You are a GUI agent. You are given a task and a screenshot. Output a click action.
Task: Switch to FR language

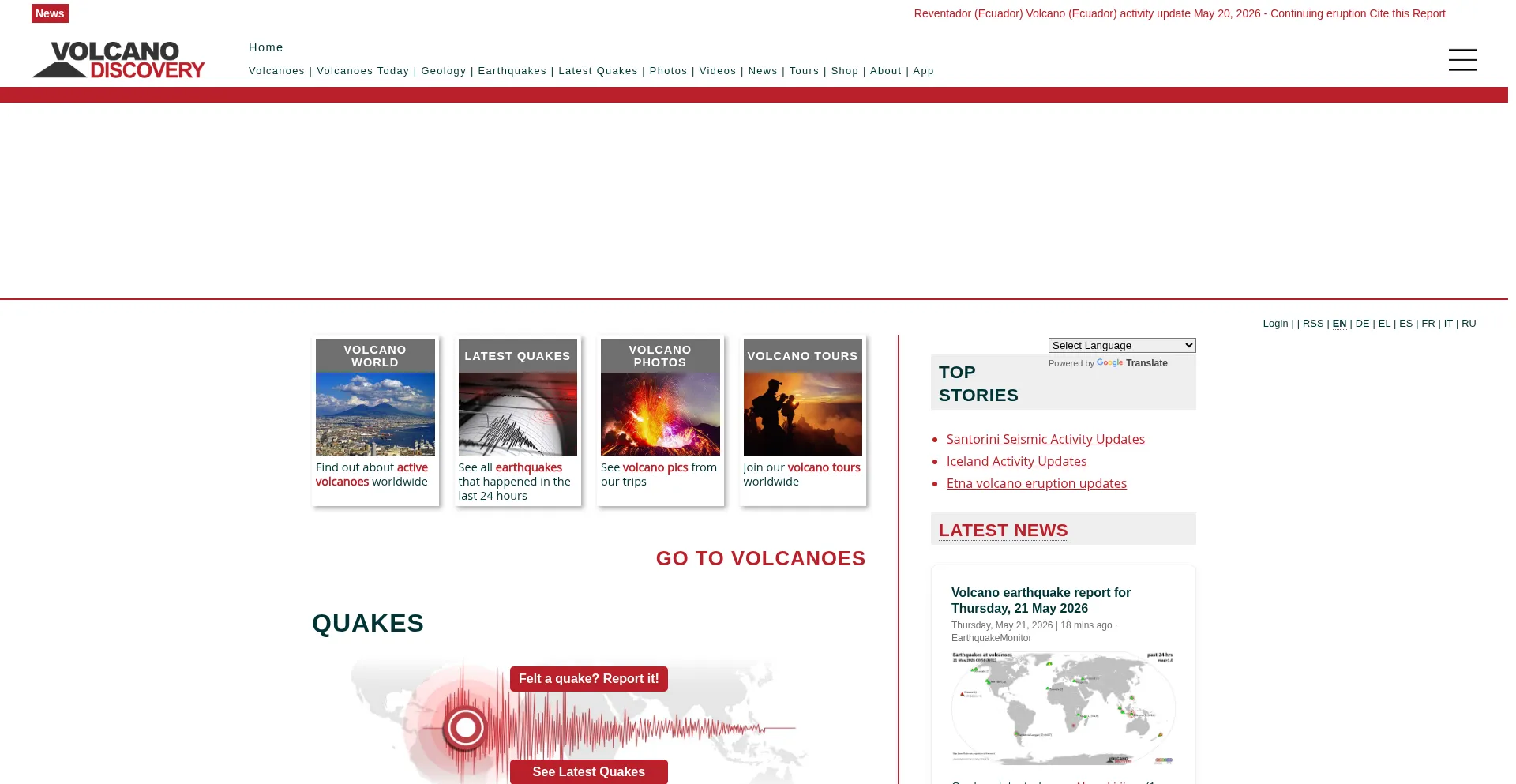point(1428,324)
